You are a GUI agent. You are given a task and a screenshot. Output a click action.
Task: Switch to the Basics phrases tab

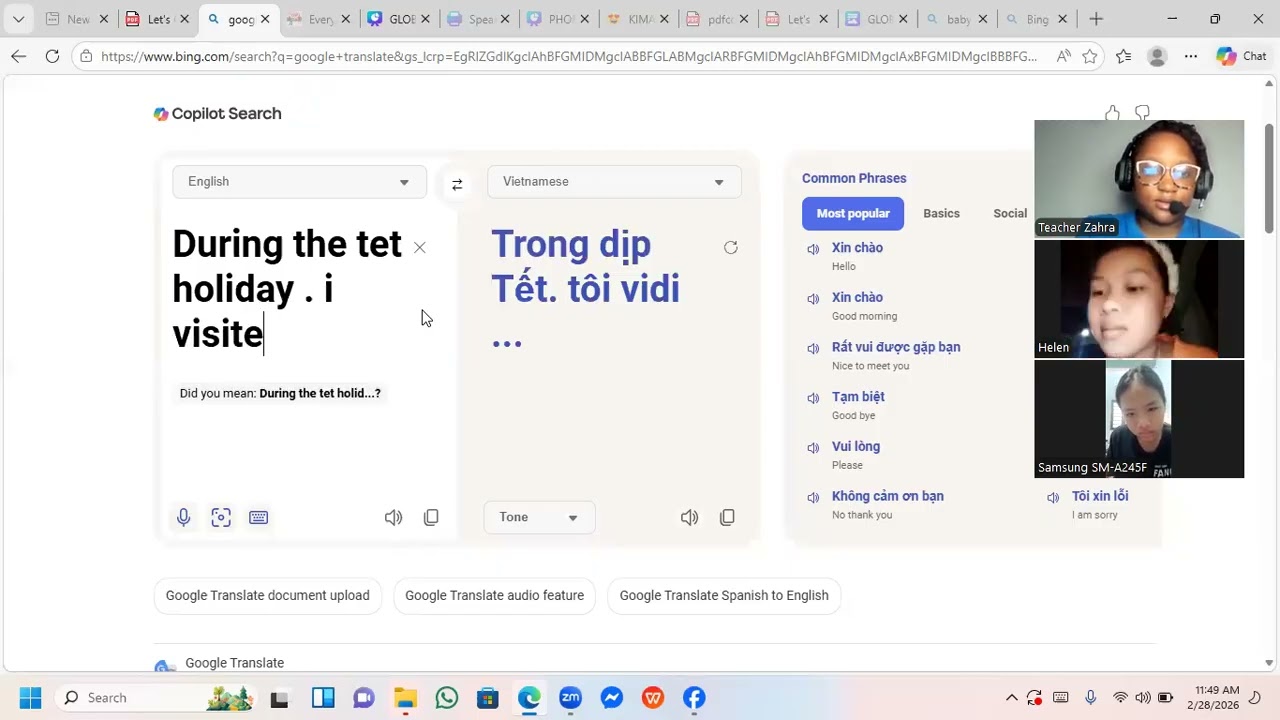941,213
